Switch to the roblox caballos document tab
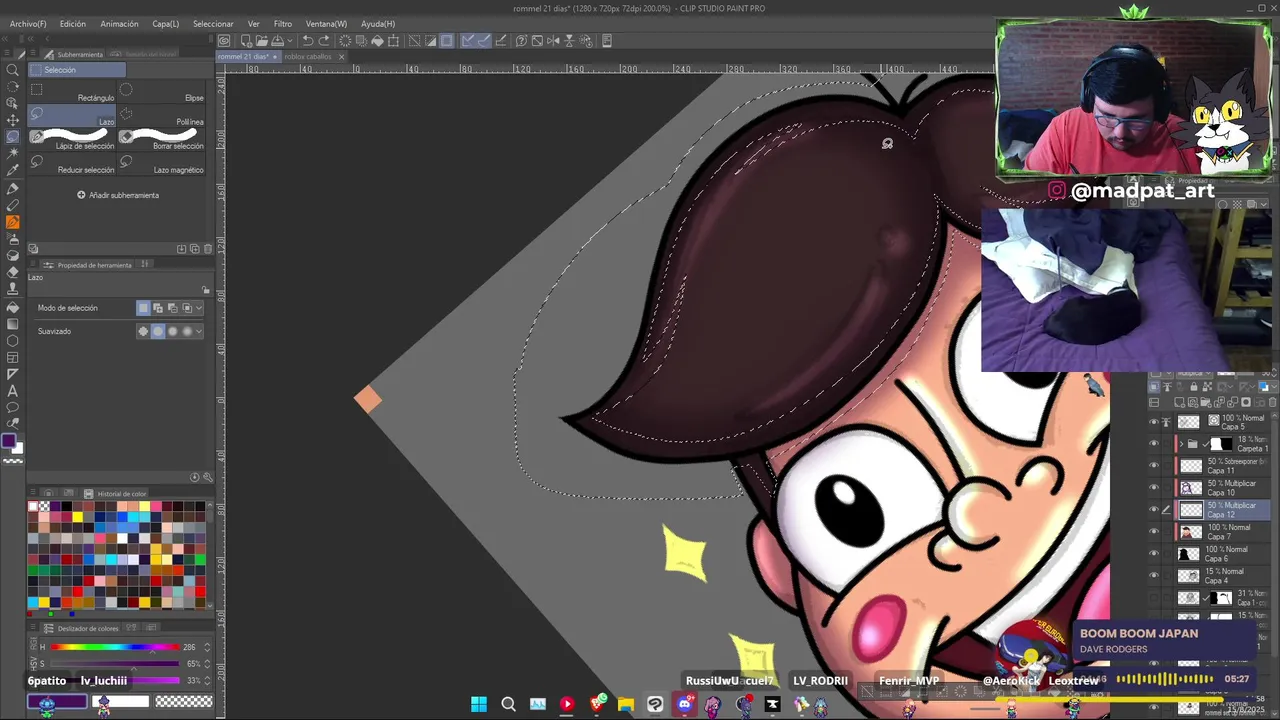Screen dimensions: 1280x720 [x=307, y=57]
